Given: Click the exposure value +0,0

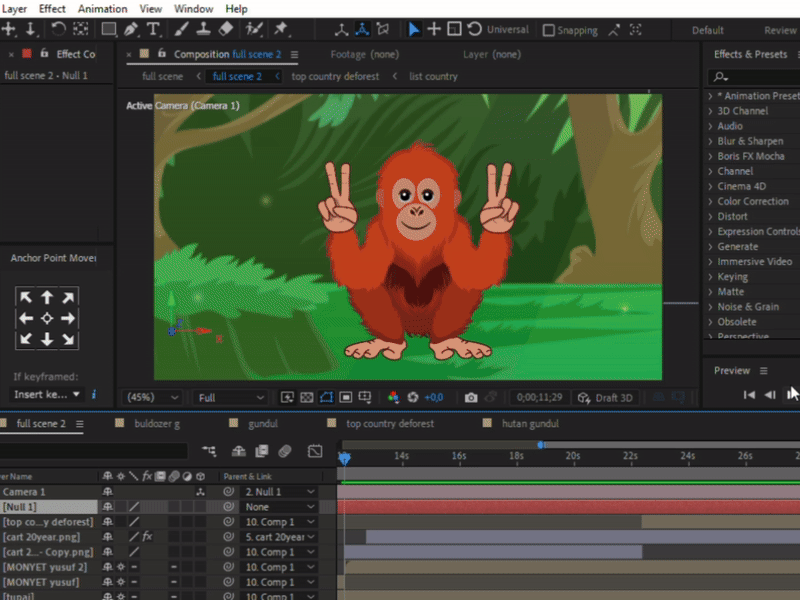Looking at the screenshot, I should (434, 397).
